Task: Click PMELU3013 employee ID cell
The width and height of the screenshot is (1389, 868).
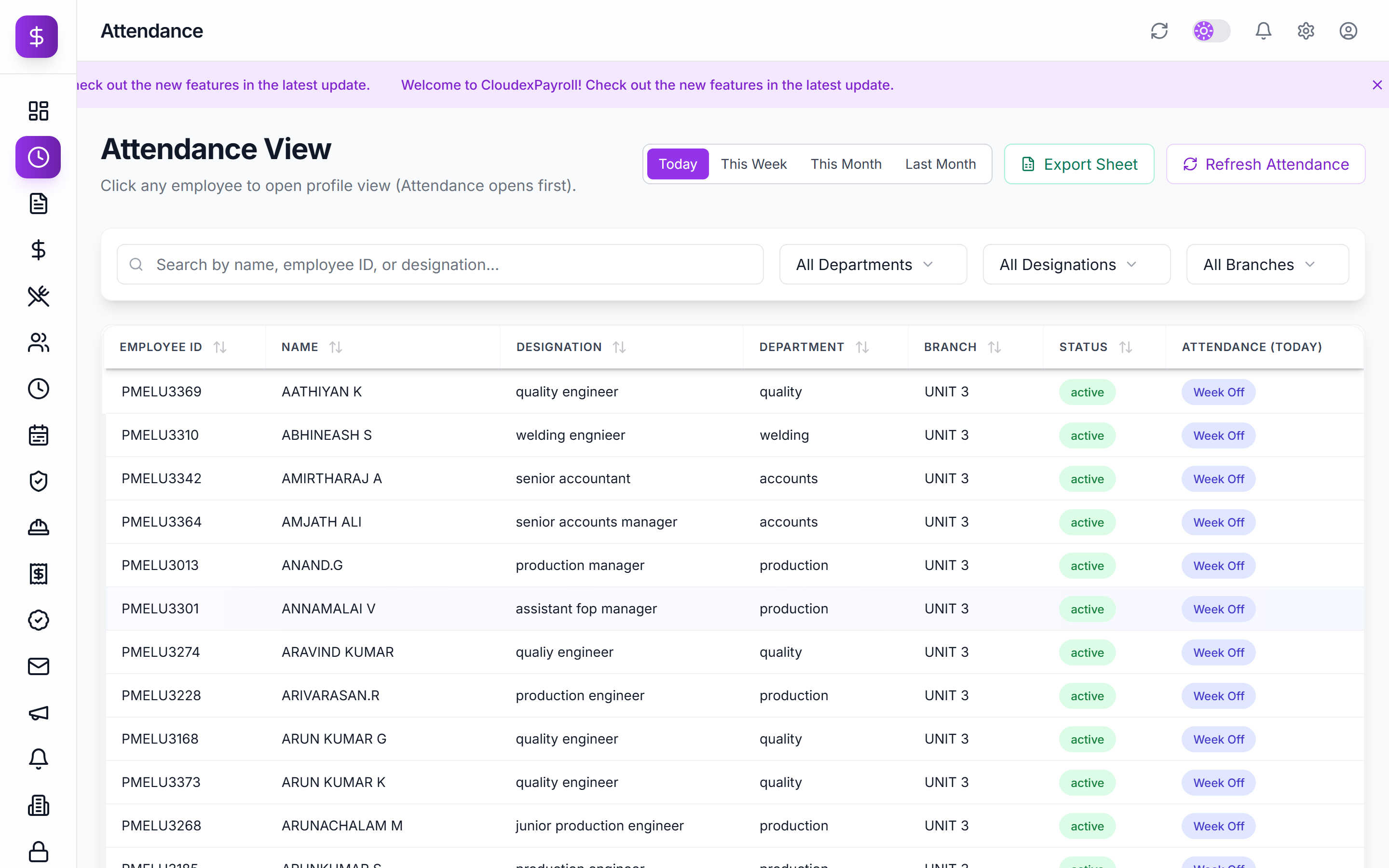Action: click(x=160, y=566)
